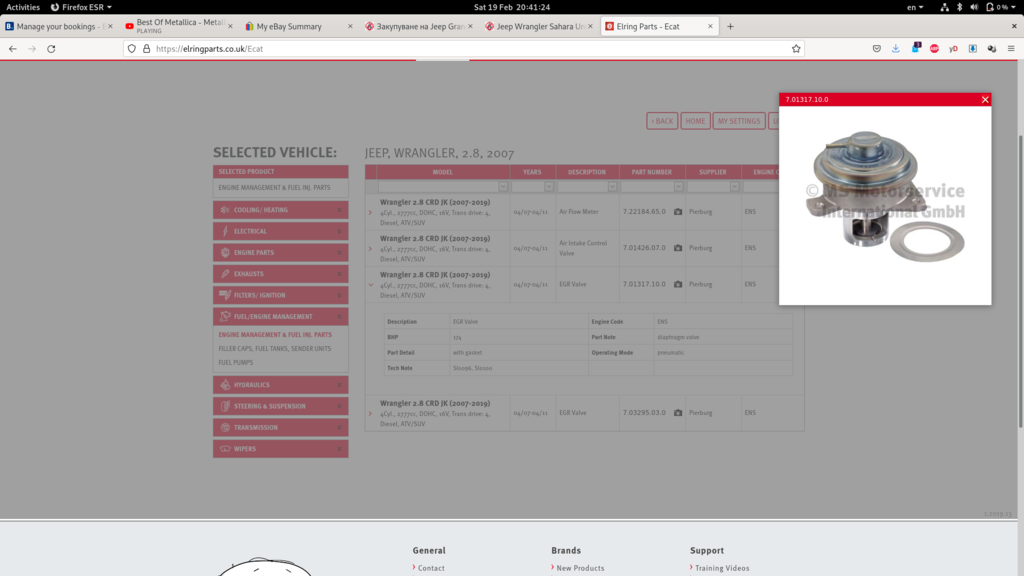The width and height of the screenshot is (1024, 576).
Task: Switch to Jeep Wrangler Sahara tab
Action: 538,26
